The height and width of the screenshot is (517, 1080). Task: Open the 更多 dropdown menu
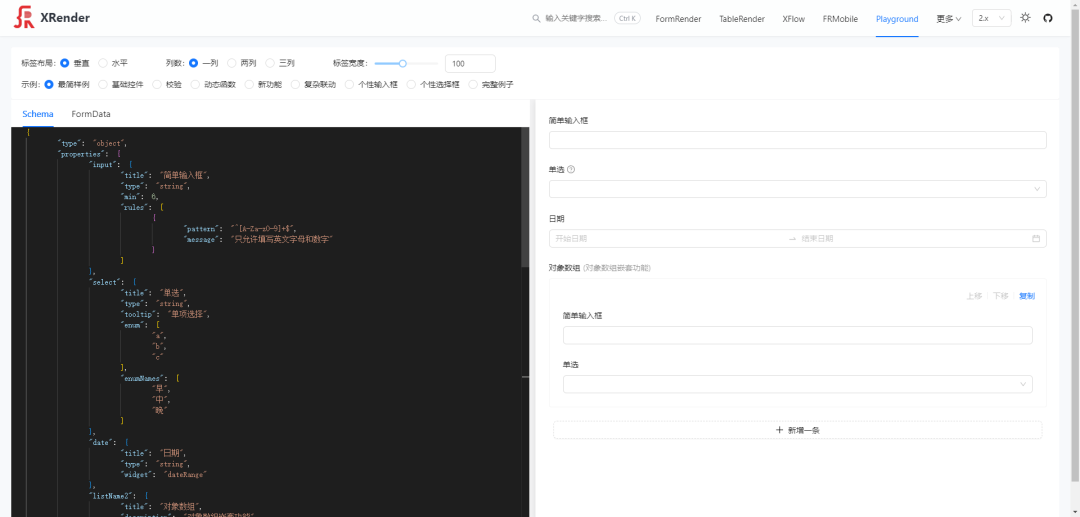(948, 19)
